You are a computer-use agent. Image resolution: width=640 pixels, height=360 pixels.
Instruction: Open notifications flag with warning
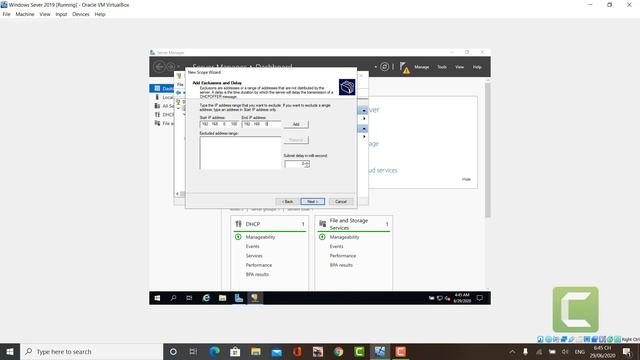[x=404, y=67]
